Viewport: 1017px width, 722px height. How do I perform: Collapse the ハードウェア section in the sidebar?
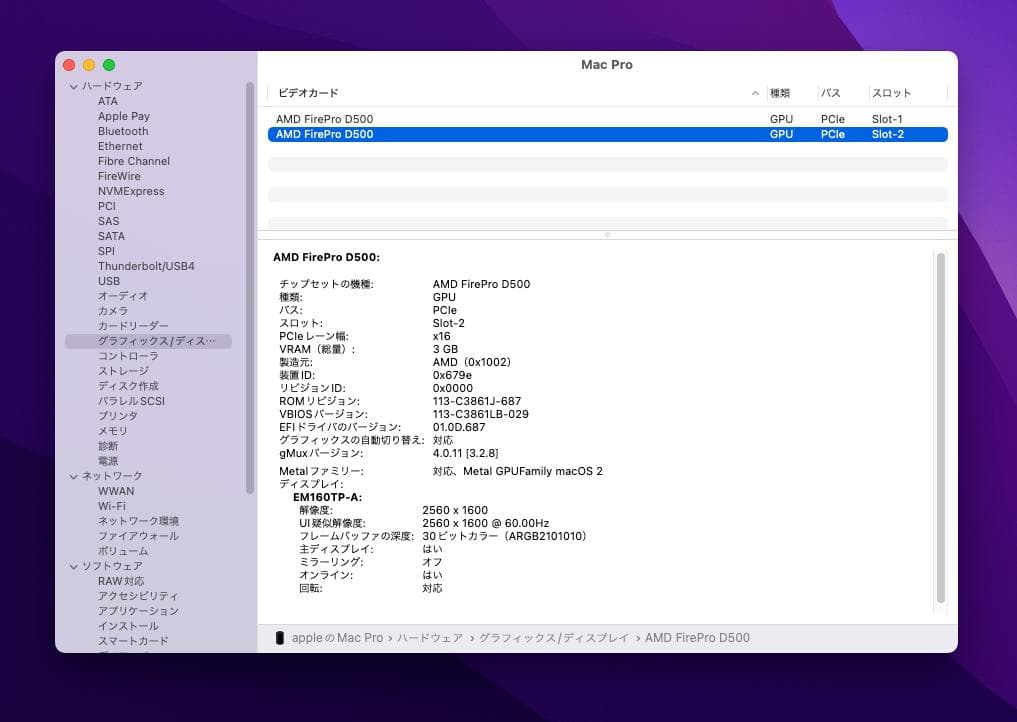pos(73,86)
